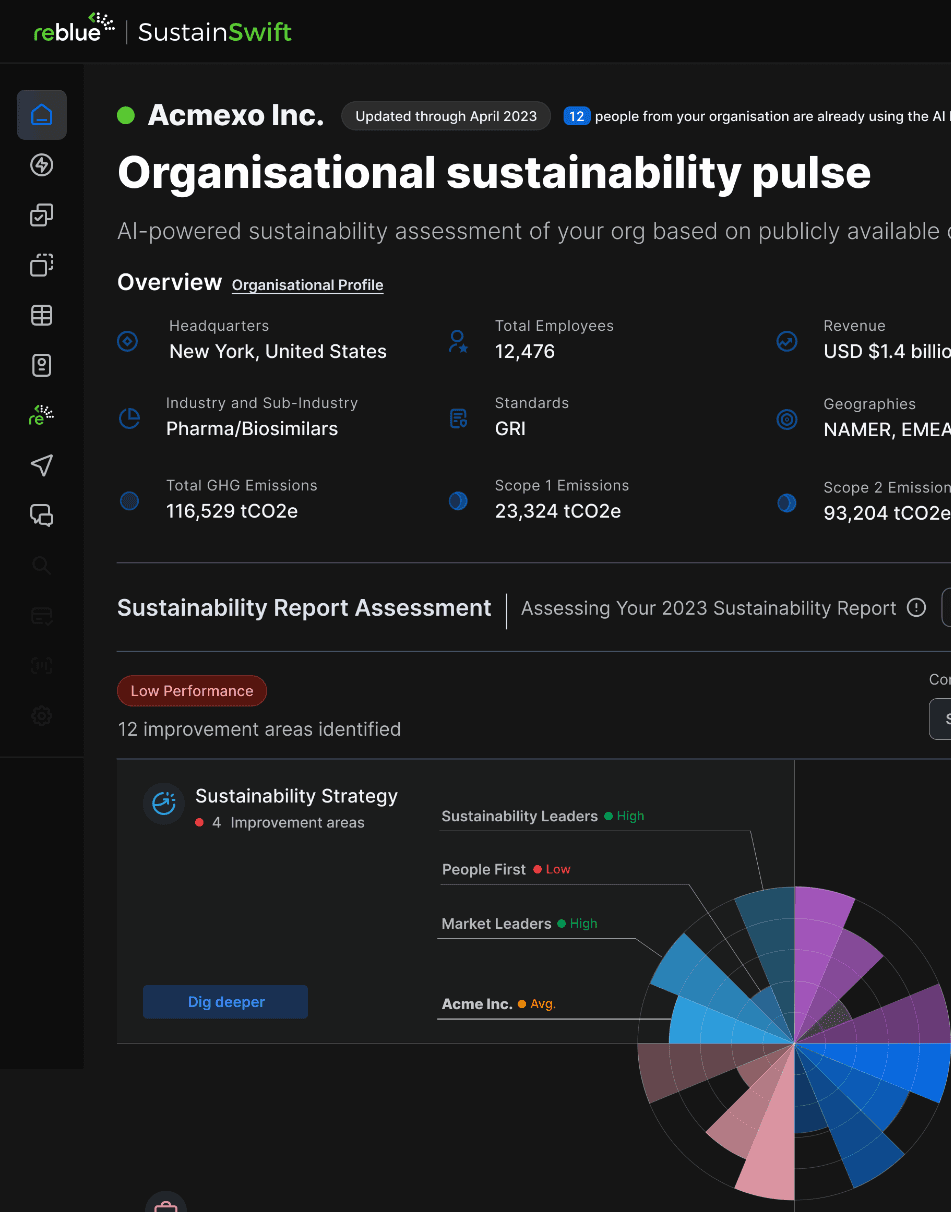
Task: Open the table grid sidebar icon
Action: 42,315
